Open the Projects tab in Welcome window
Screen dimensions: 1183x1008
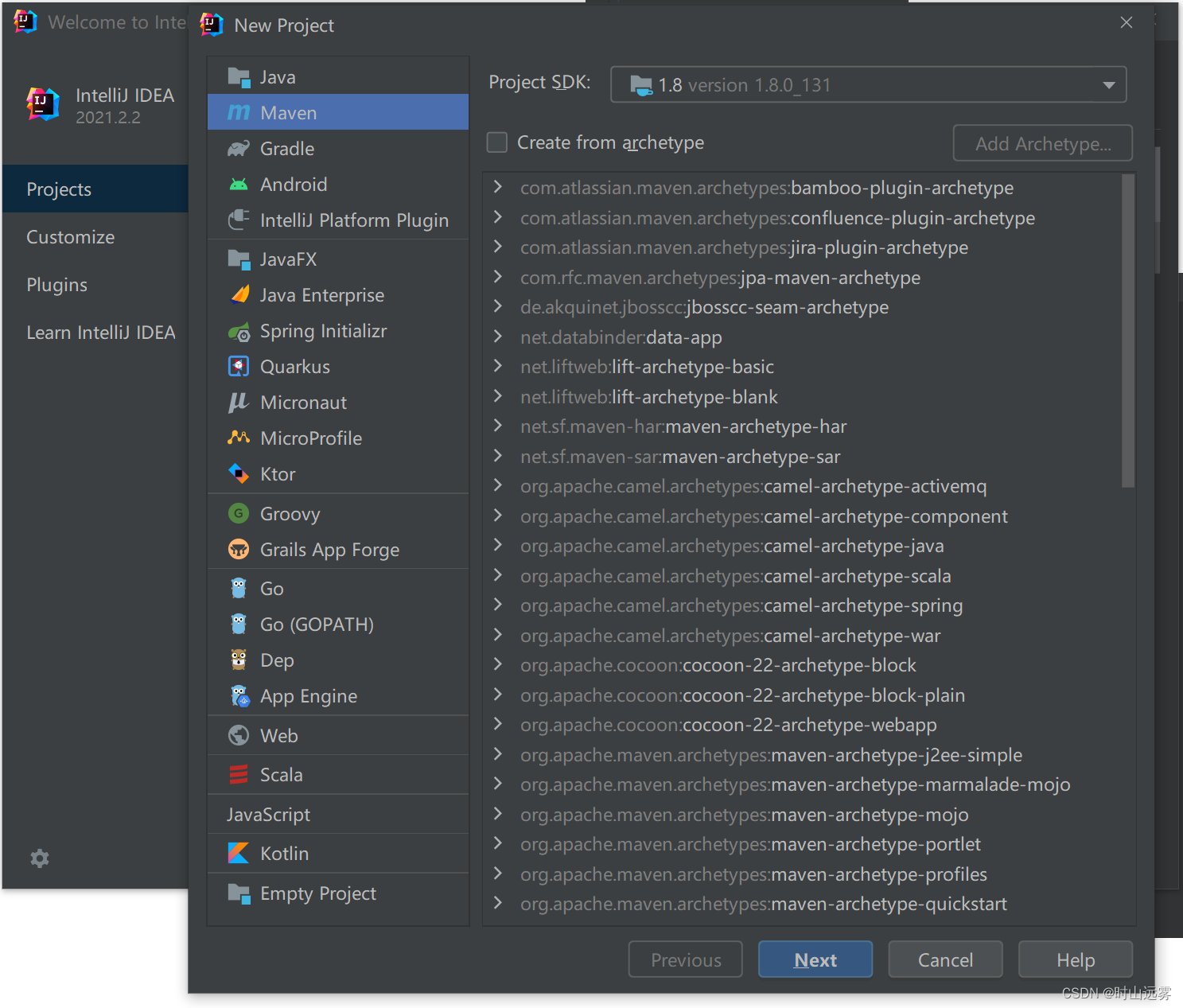pos(95,189)
